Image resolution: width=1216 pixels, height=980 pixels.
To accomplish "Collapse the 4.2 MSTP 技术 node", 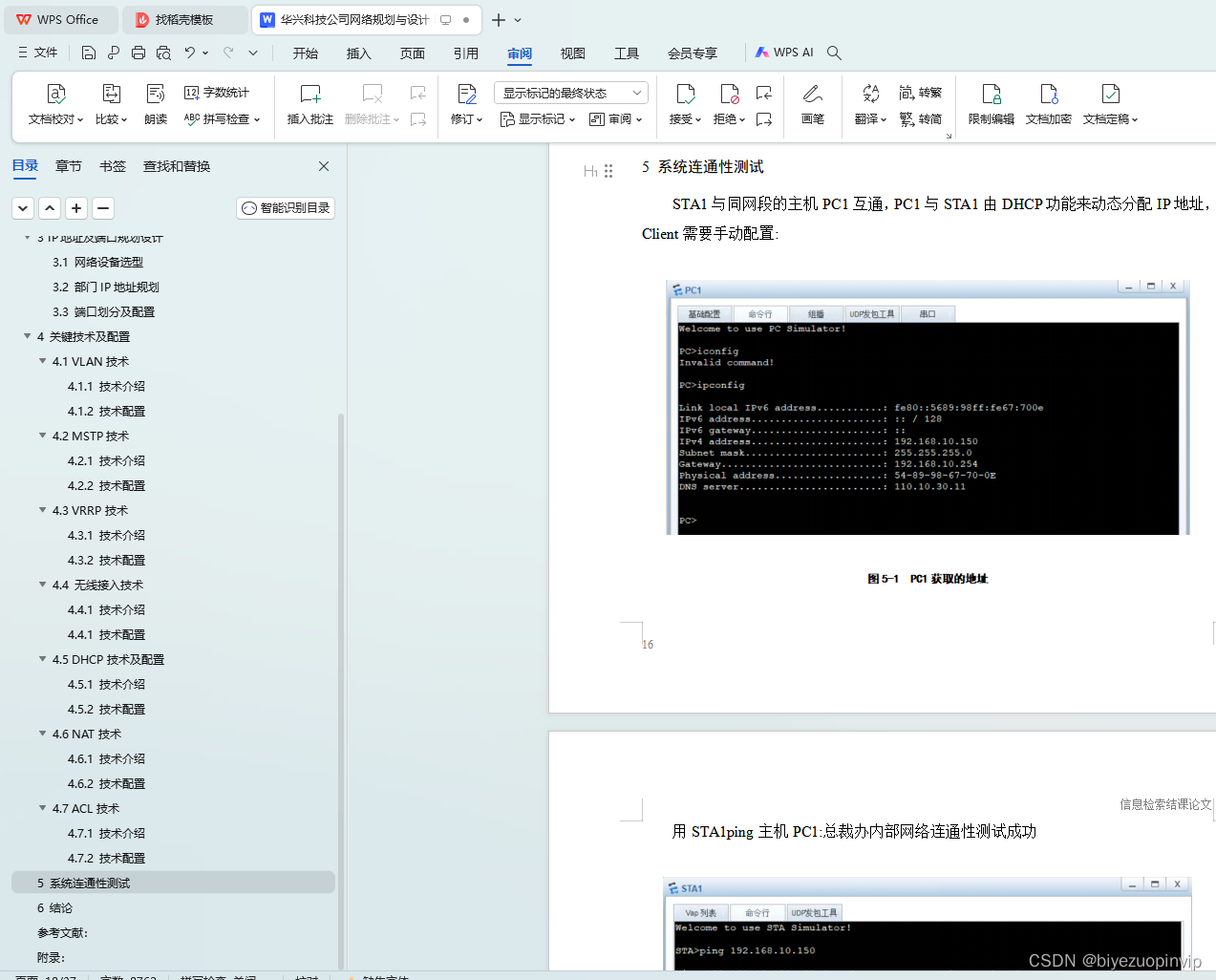I will pyautogui.click(x=42, y=436).
